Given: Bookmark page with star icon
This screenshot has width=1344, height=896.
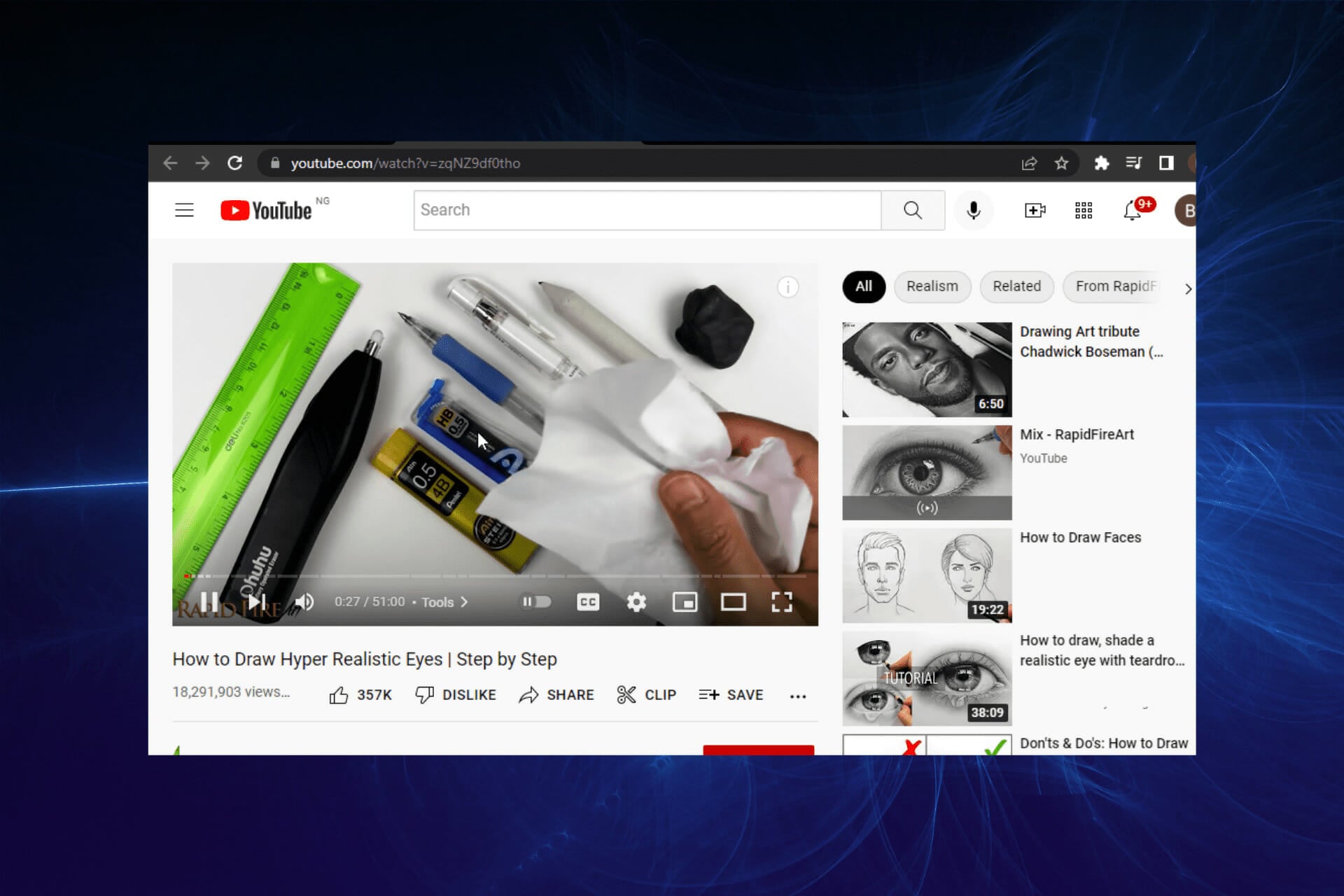Looking at the screenshot, I should (x=1061, y=163).
